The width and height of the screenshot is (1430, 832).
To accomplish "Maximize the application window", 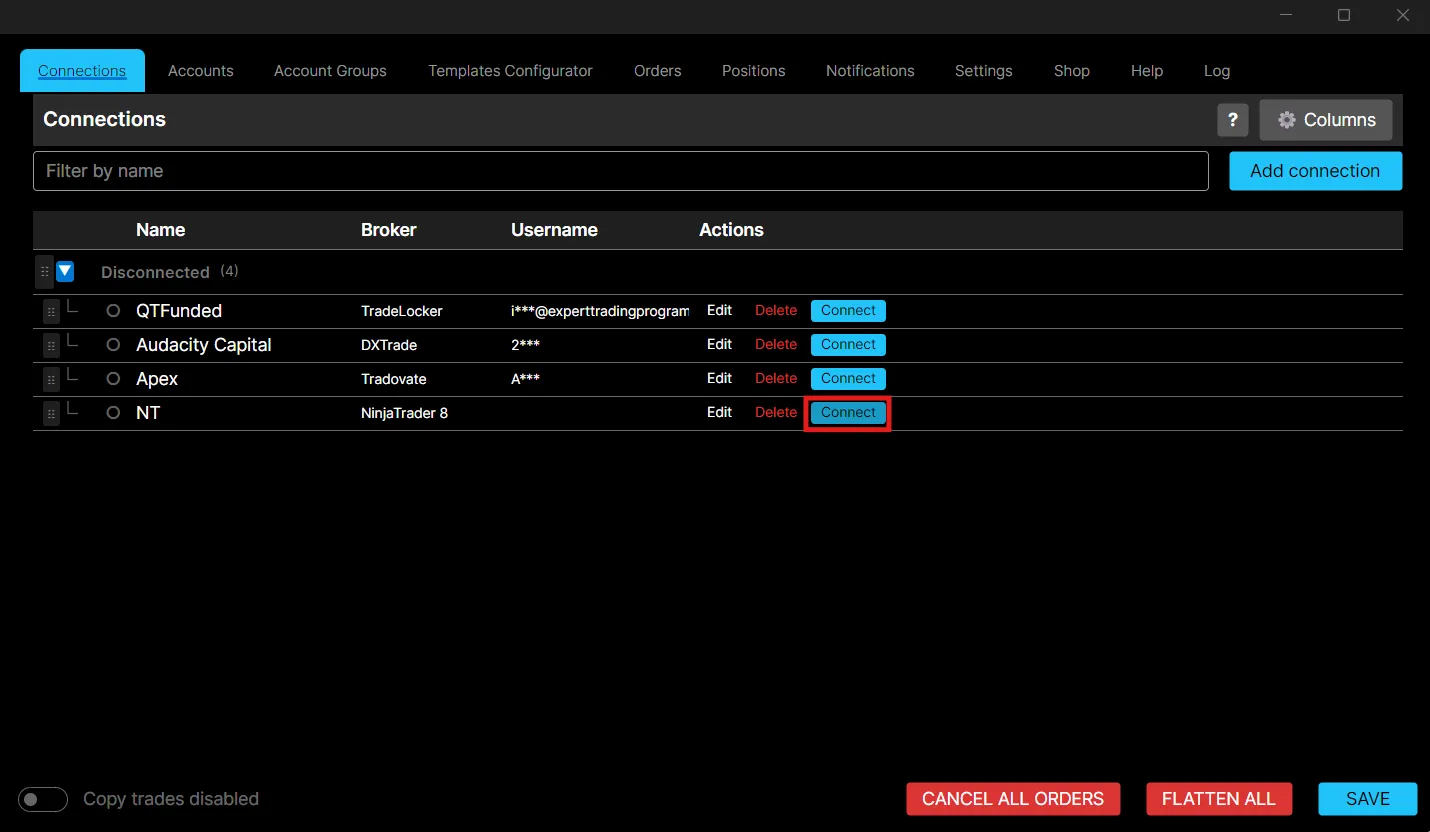I will pos(1344,15).
